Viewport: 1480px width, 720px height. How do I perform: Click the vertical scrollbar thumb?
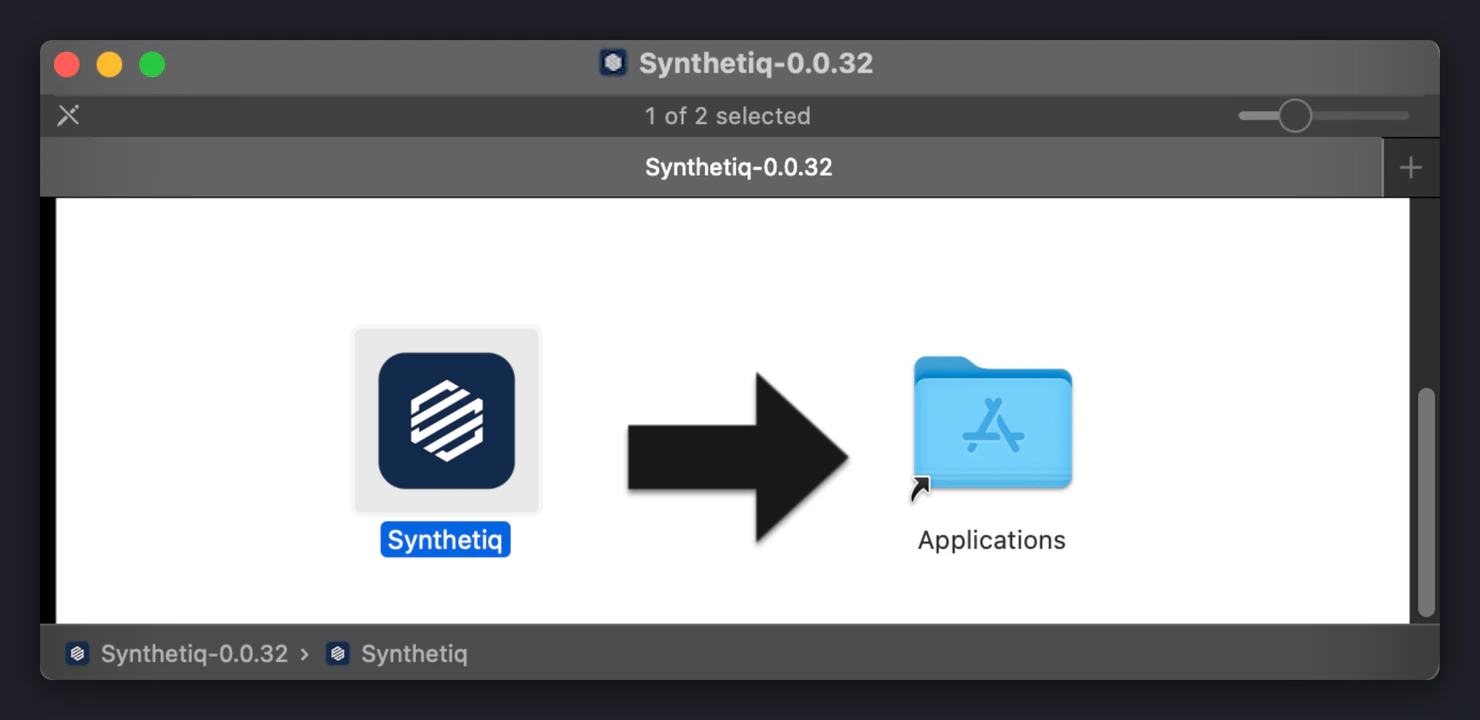[x=1426, y=502]
